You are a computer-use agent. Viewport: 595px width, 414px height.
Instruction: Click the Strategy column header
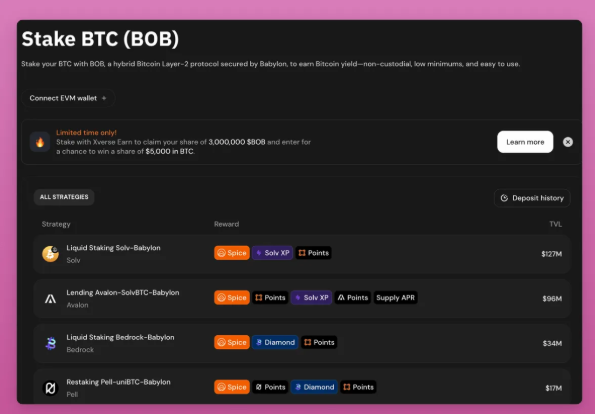pos(56,224)
